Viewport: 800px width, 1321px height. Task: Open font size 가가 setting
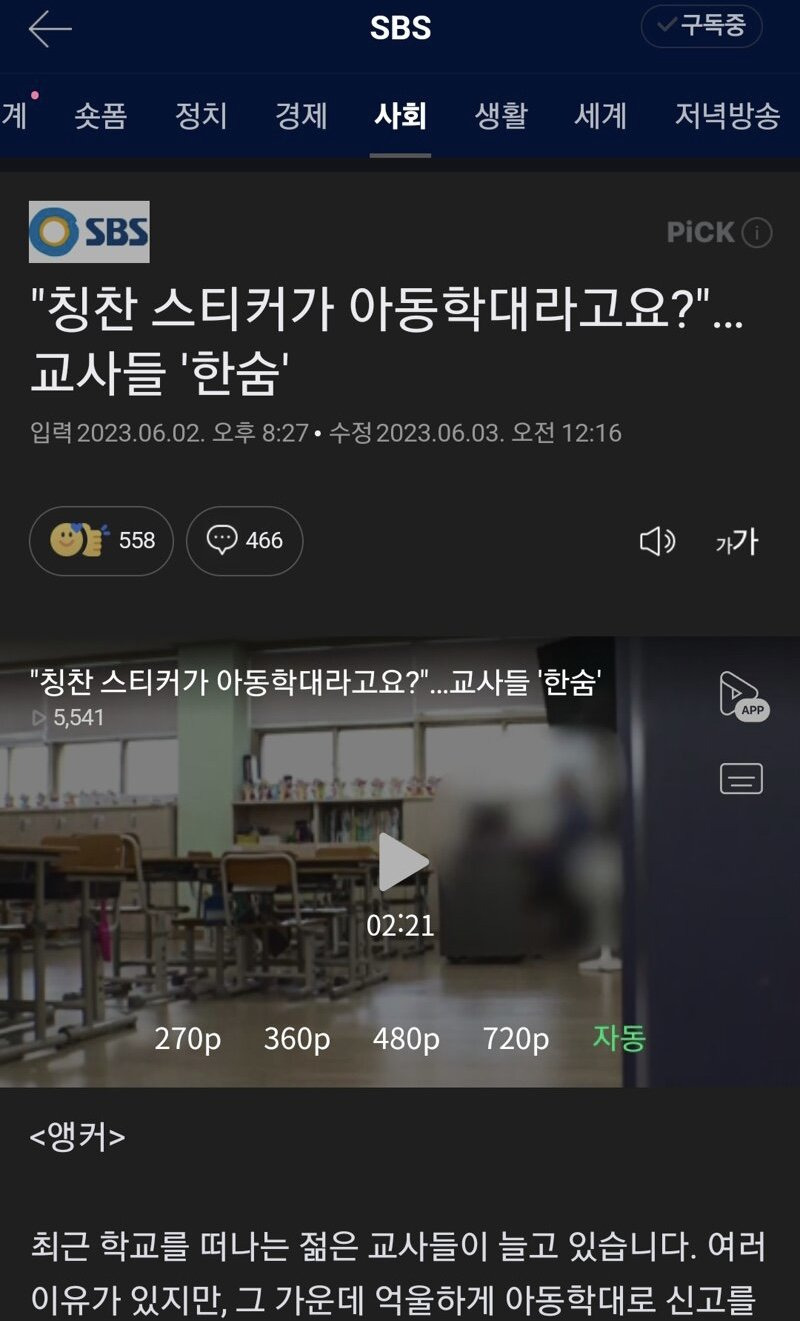coord(737,542)
